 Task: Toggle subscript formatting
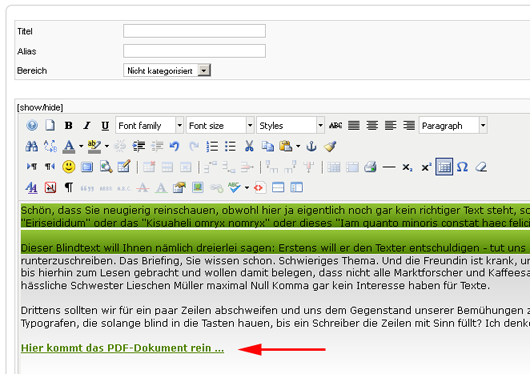tap(407, 167)
